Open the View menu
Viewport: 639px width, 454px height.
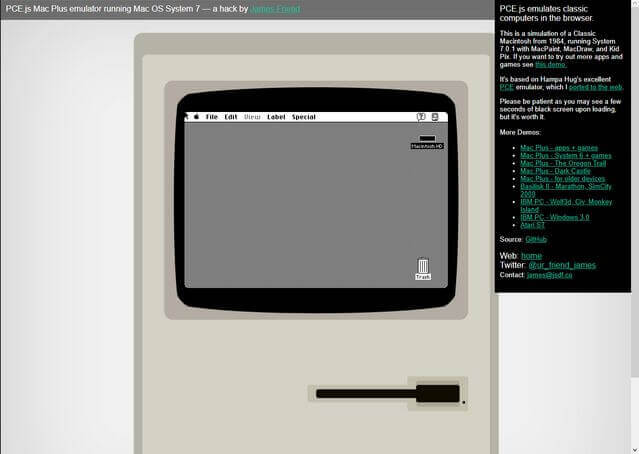[x=252, y=117]
